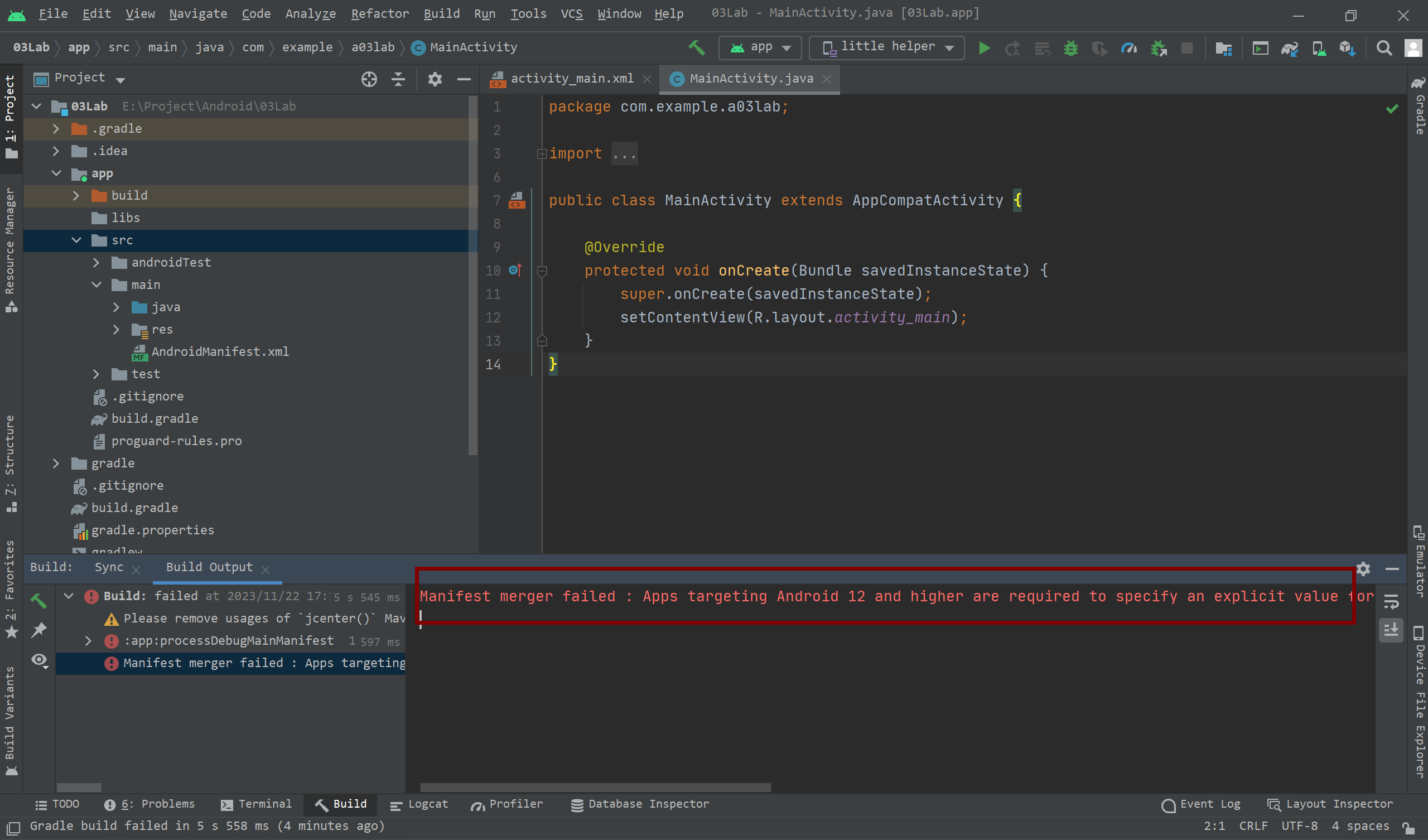Viewport: 1428px width, 840px height.
Task: Open the little helper device dropdown
Action: click(886, 47)
